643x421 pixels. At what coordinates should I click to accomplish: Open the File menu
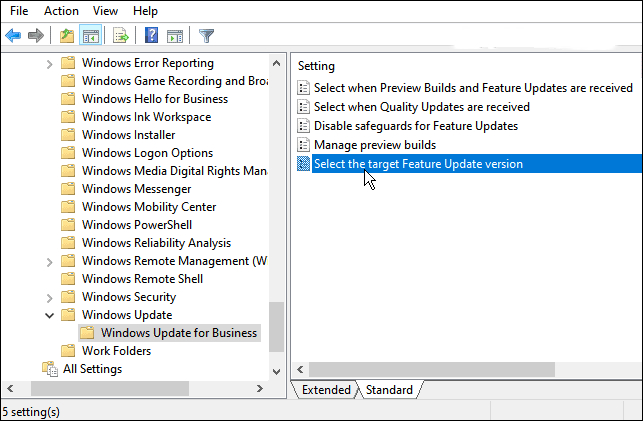[x=19, y=11]
